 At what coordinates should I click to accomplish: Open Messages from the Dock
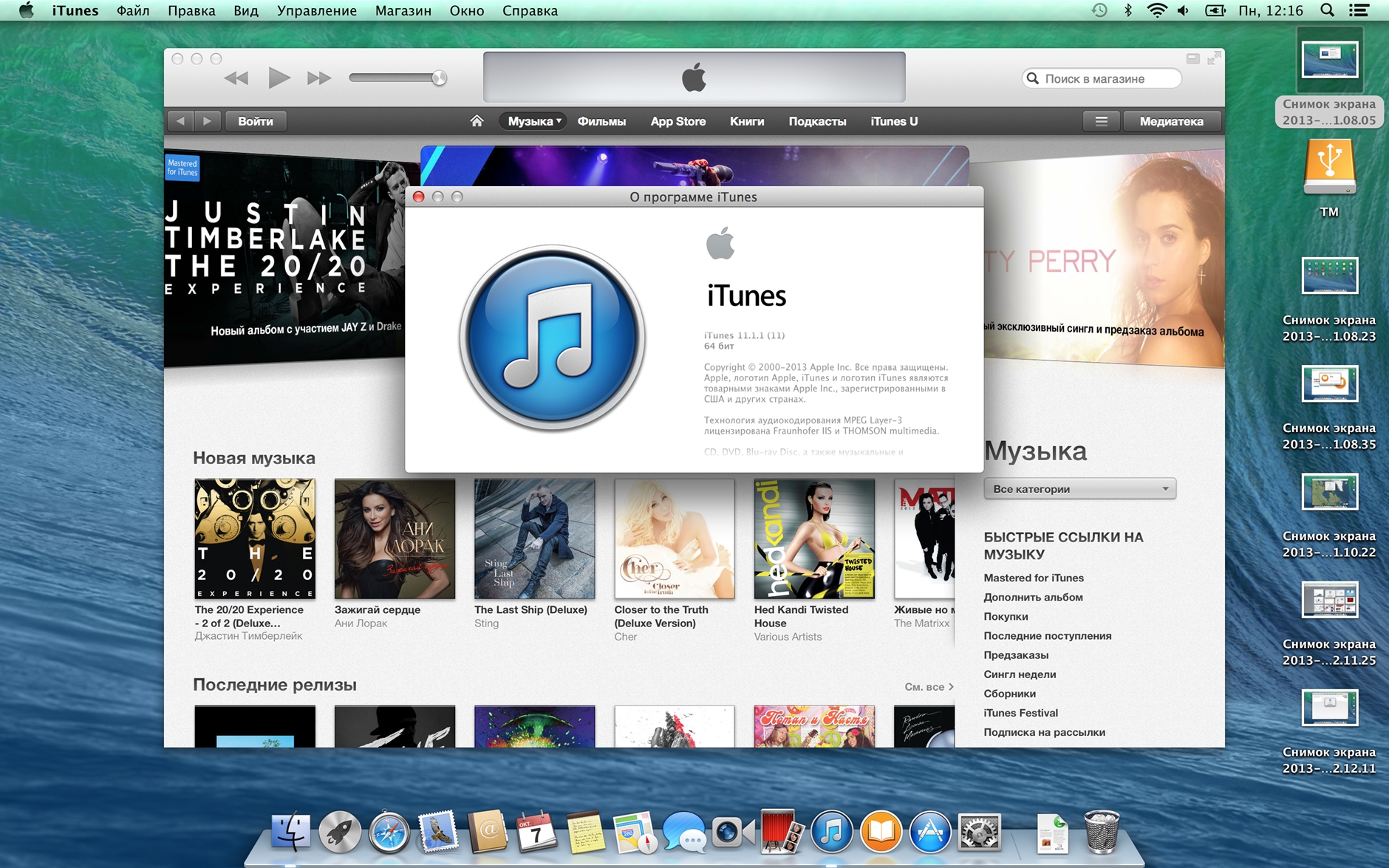(x=683, y=832)
